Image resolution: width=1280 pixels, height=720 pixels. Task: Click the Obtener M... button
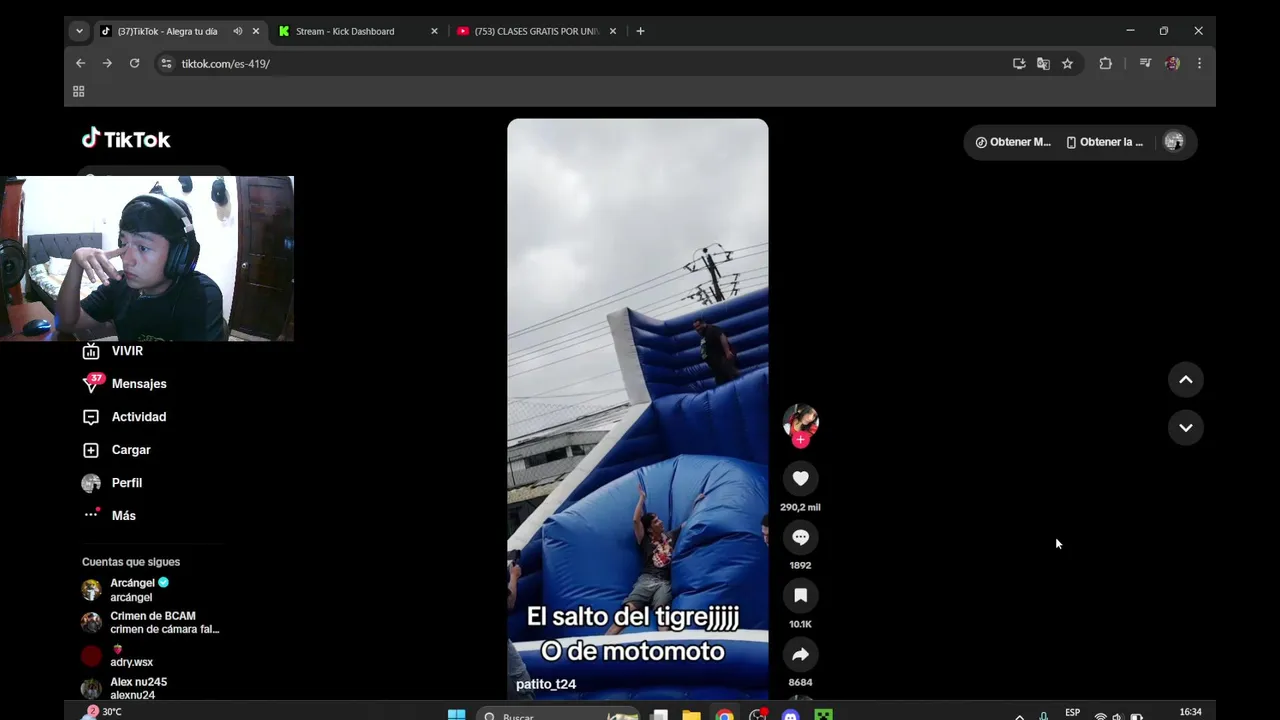pos(1013,142)
